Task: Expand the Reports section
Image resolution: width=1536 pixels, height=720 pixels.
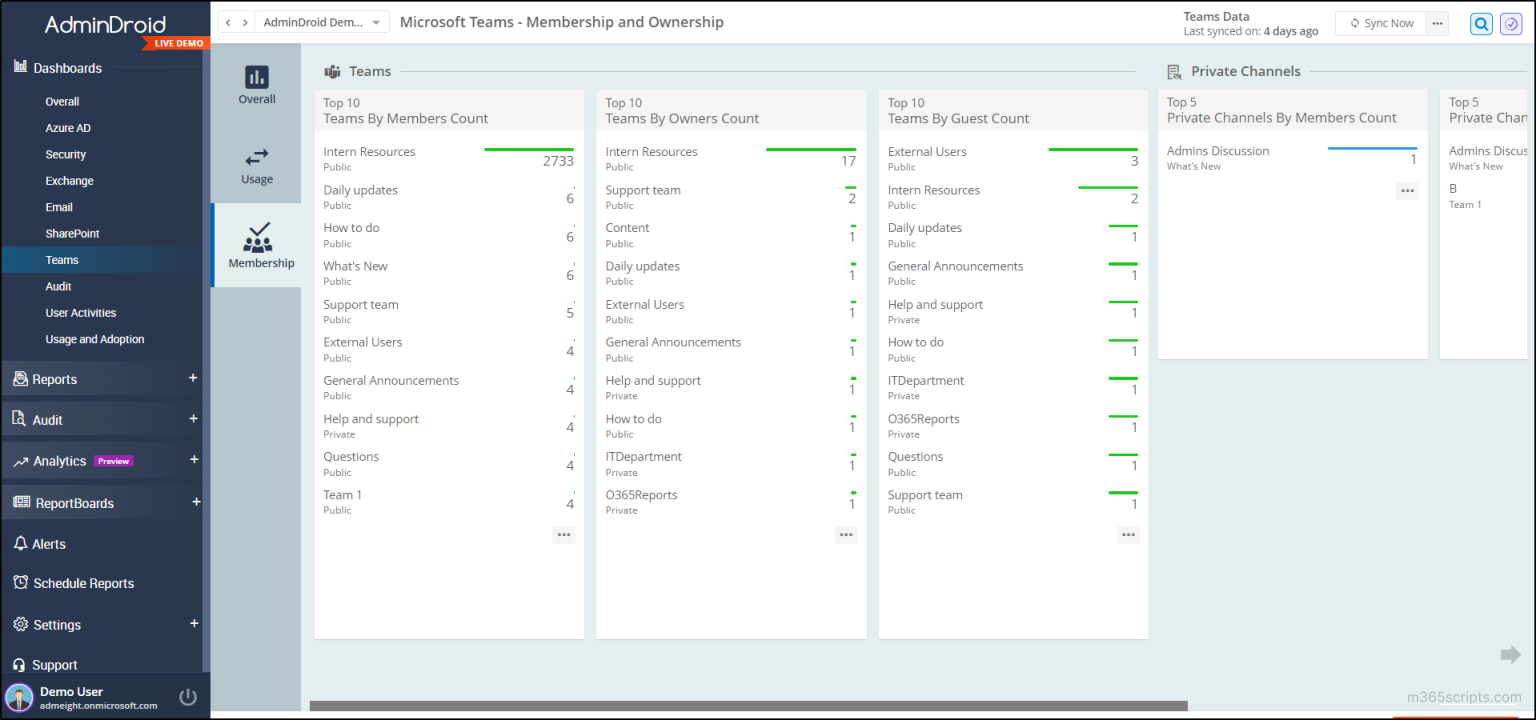Action: click(192, 379)
